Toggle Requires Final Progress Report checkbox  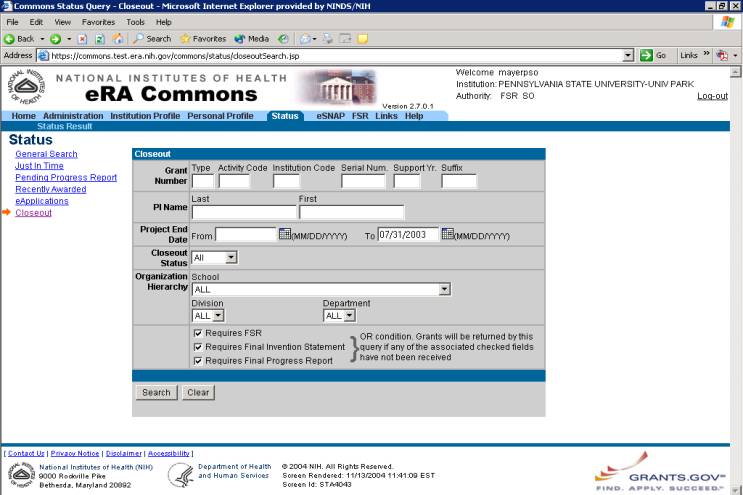pos(198,361)
